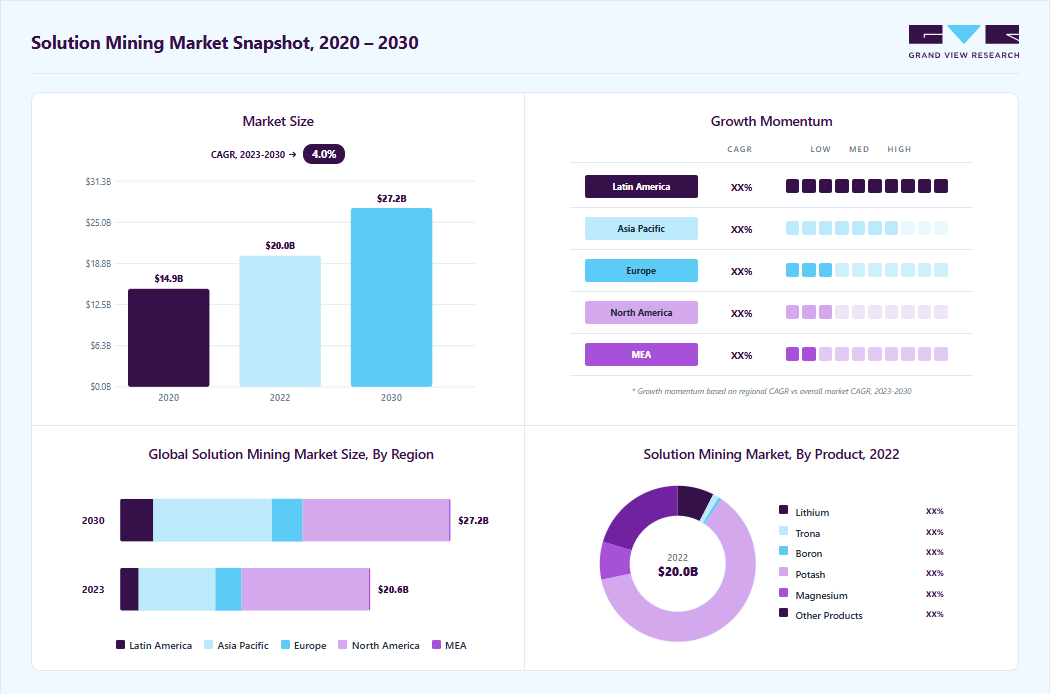Click the North America segment in 2030 bar
Screen dimensions: 1050x694
pyautogui.click(x=375, y=520)
